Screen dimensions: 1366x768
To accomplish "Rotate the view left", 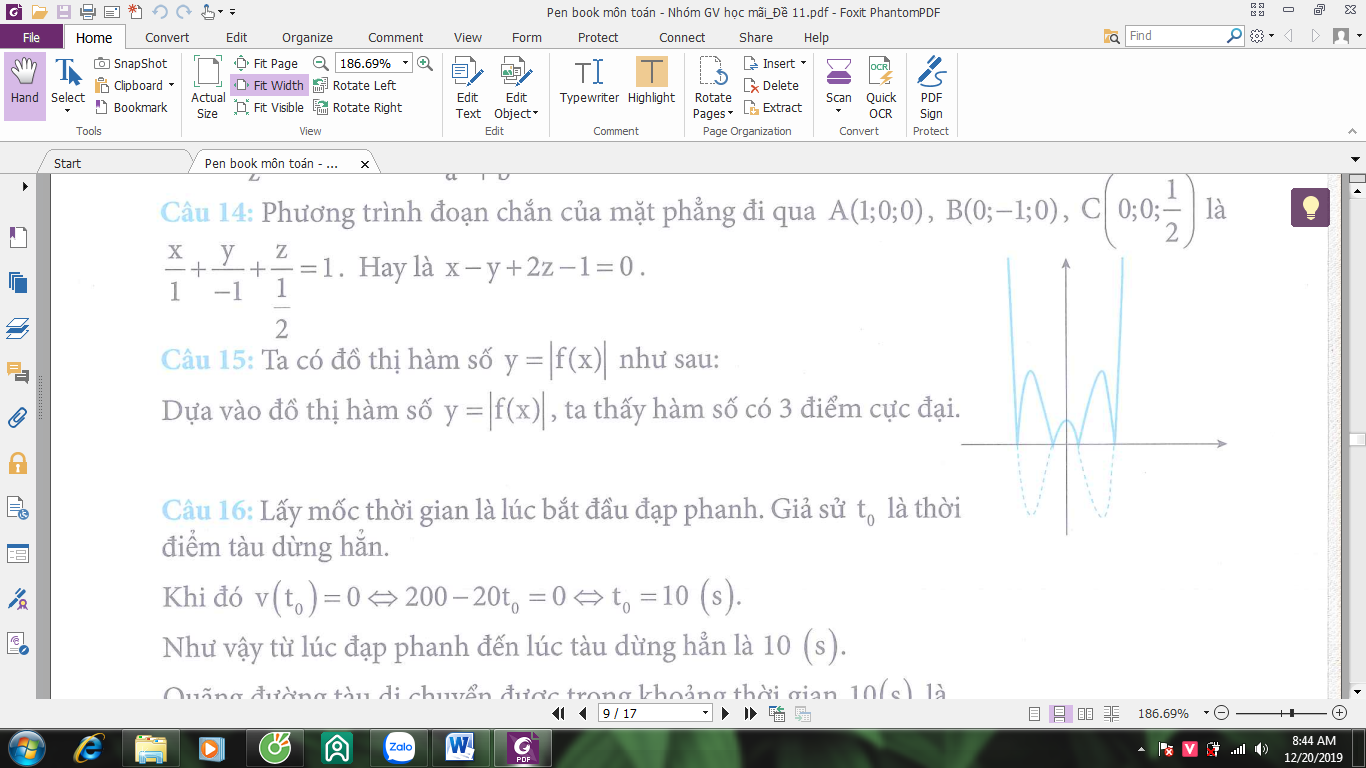I will [355, 85].
